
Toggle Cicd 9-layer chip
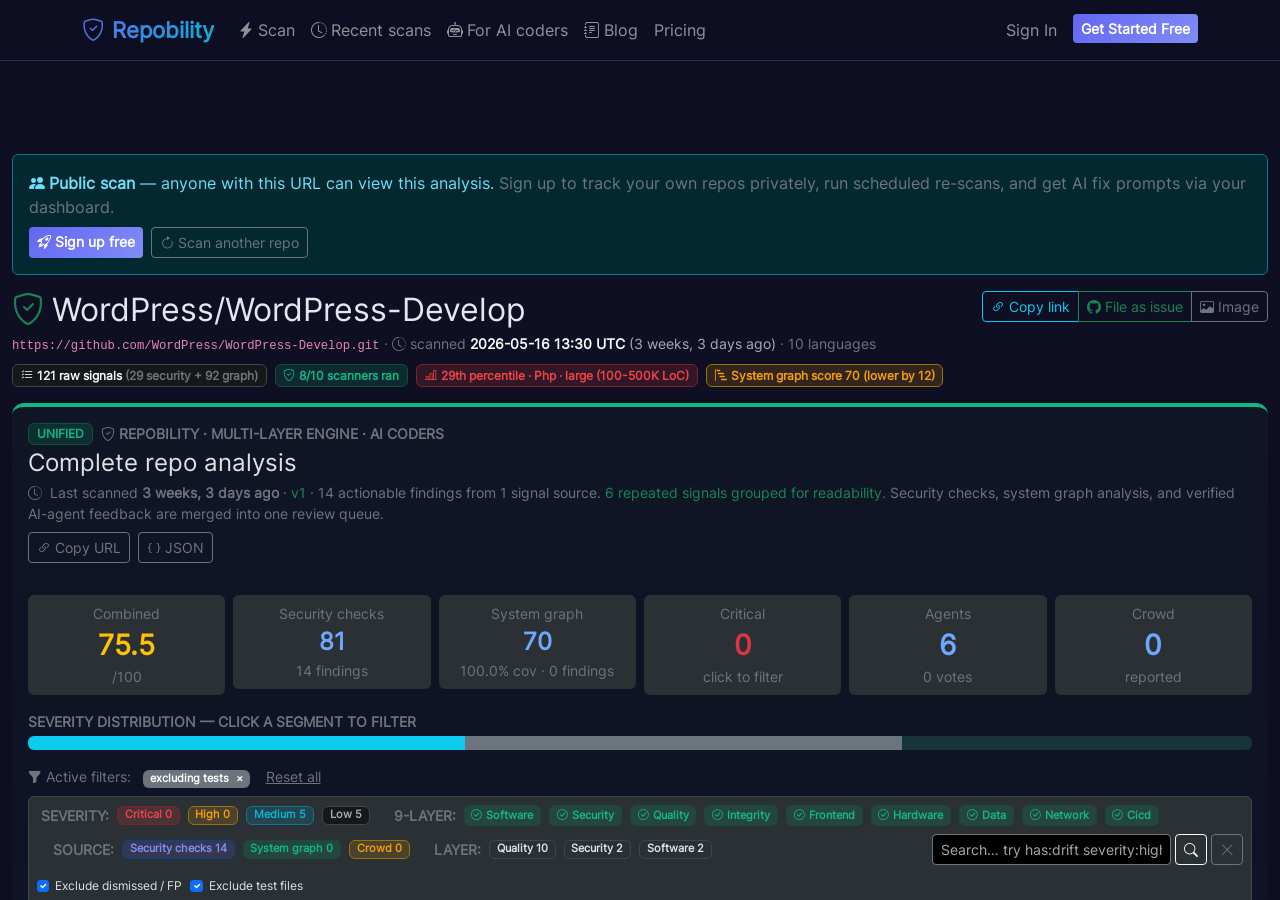[x=1132, y=815]
